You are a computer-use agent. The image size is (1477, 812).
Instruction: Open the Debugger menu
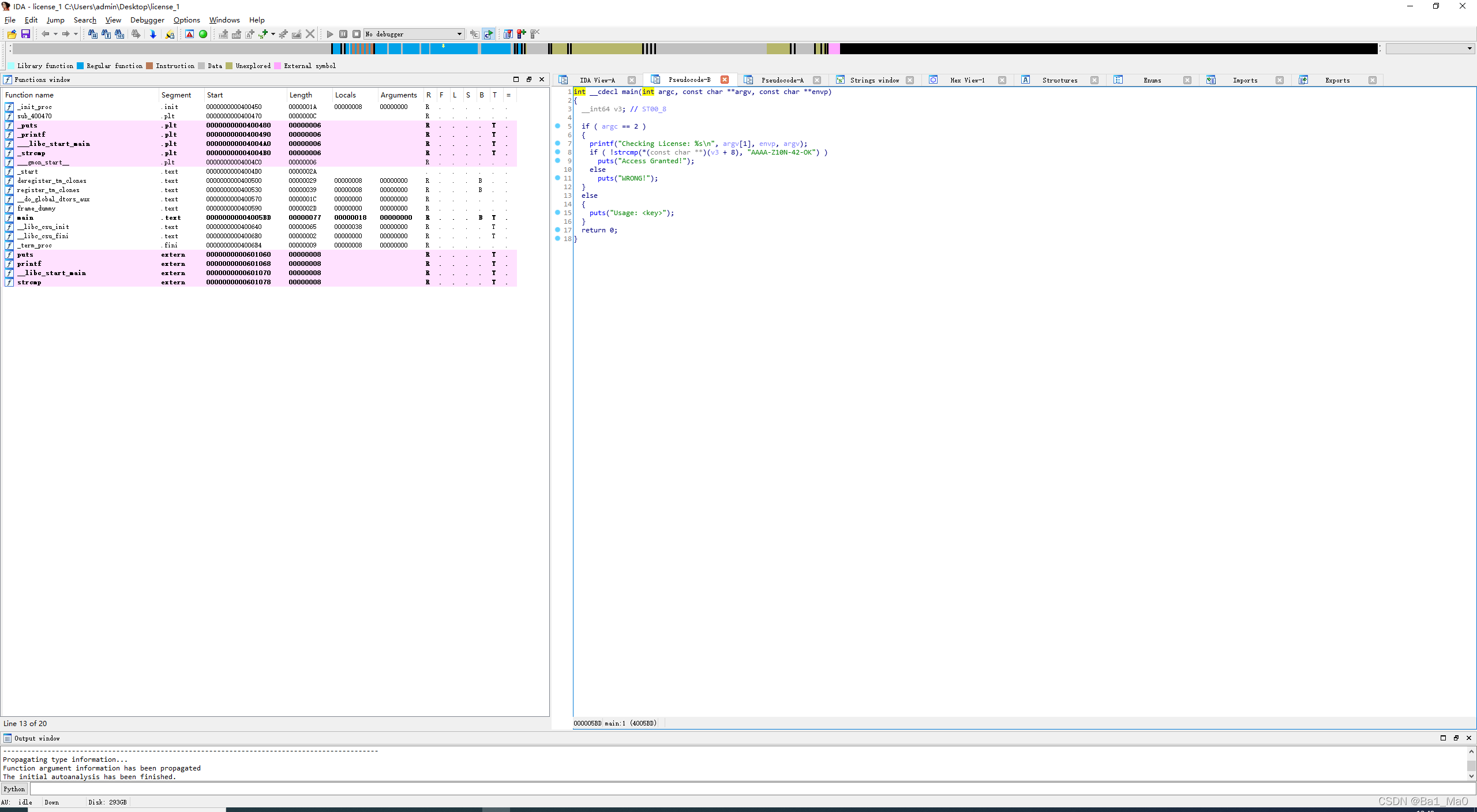[x=147, y=20]
